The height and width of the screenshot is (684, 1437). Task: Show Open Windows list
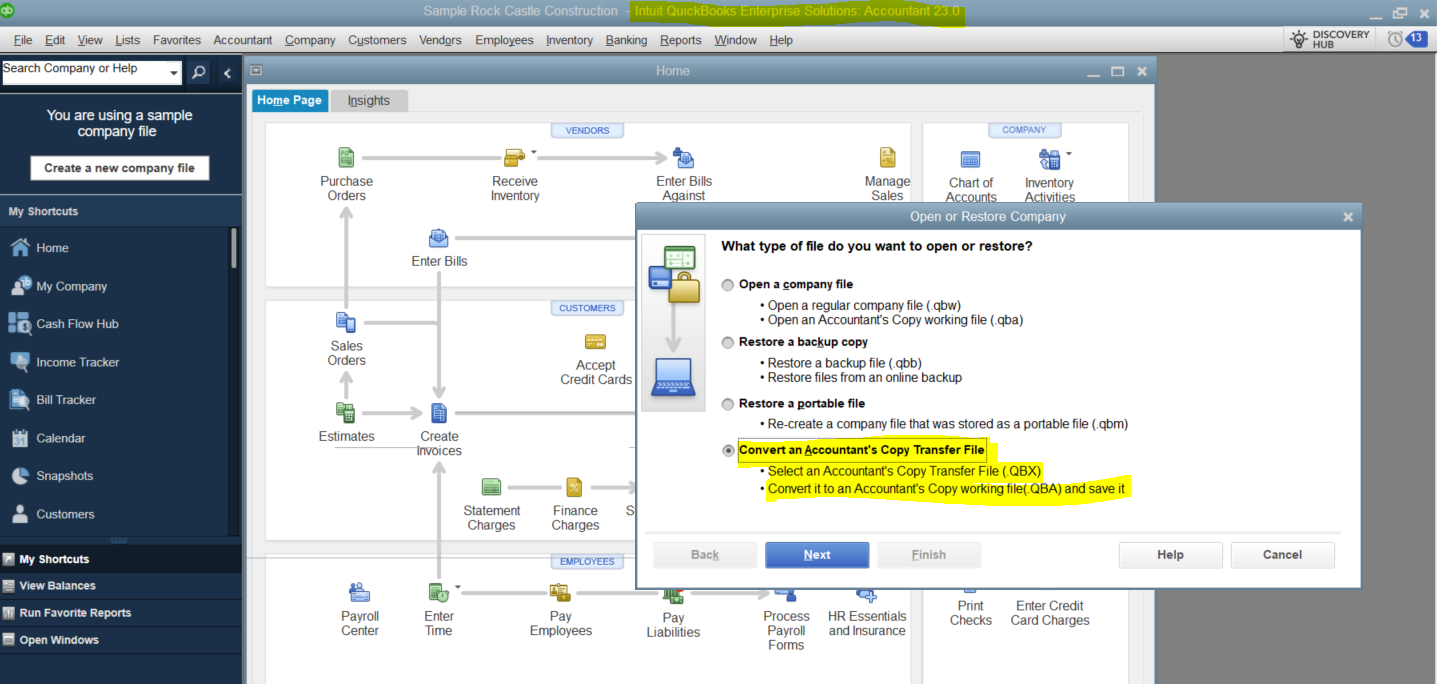pyautogui.click(x=121, y=640)
